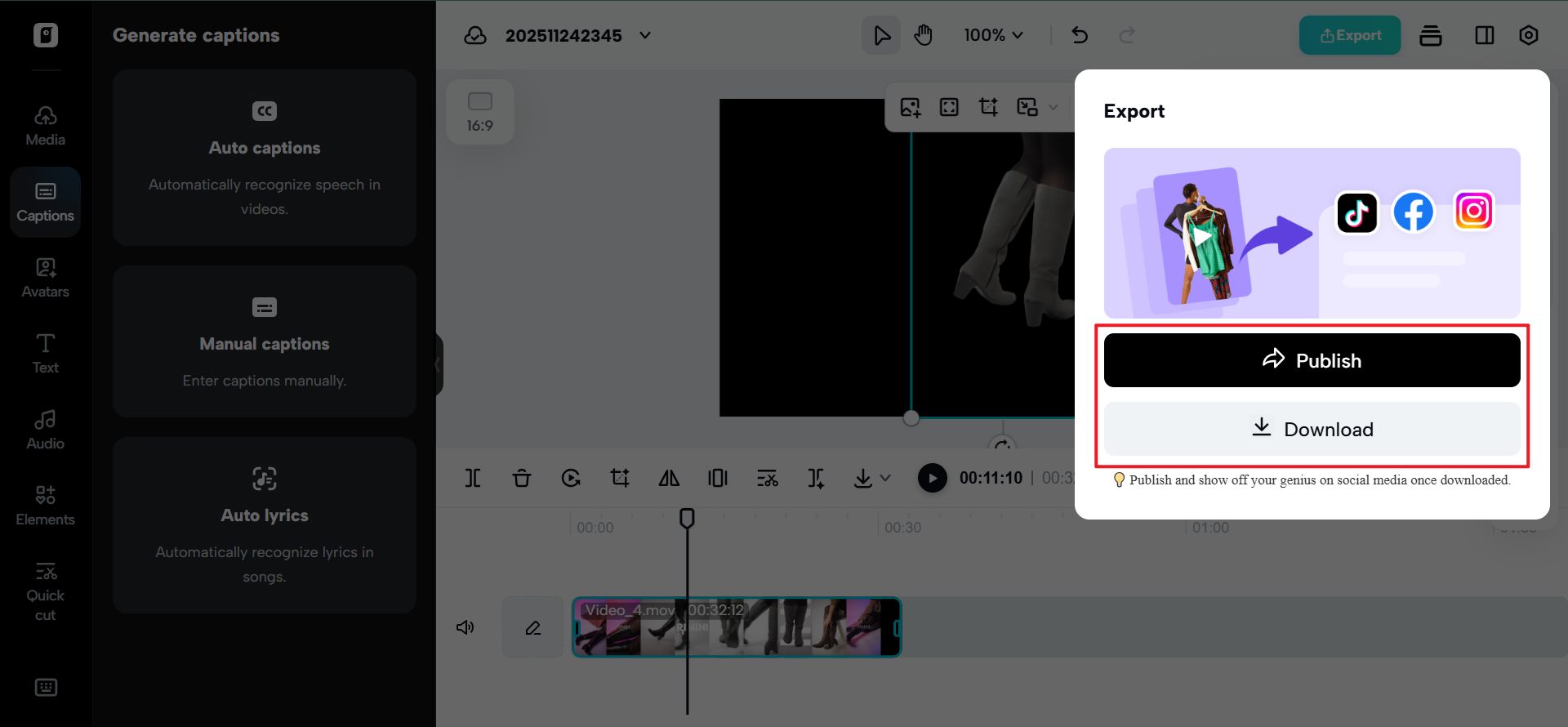This screenshot has height=727, width=1568.
Task: Select the Auto captions card
Action: pyautogui.click(x=265, y=158)
